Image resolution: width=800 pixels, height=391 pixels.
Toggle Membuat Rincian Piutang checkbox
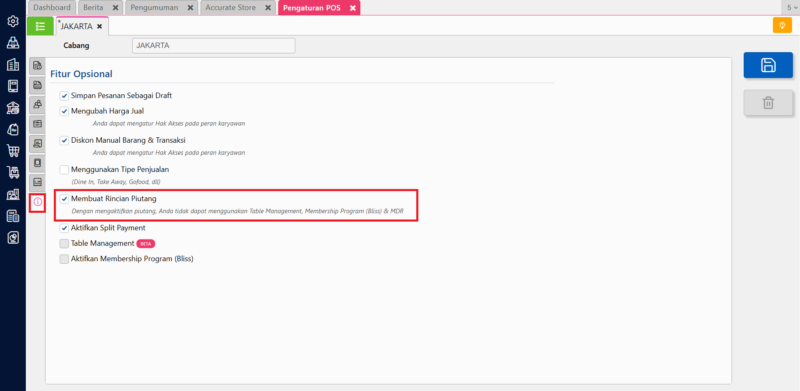click(64, 199)
